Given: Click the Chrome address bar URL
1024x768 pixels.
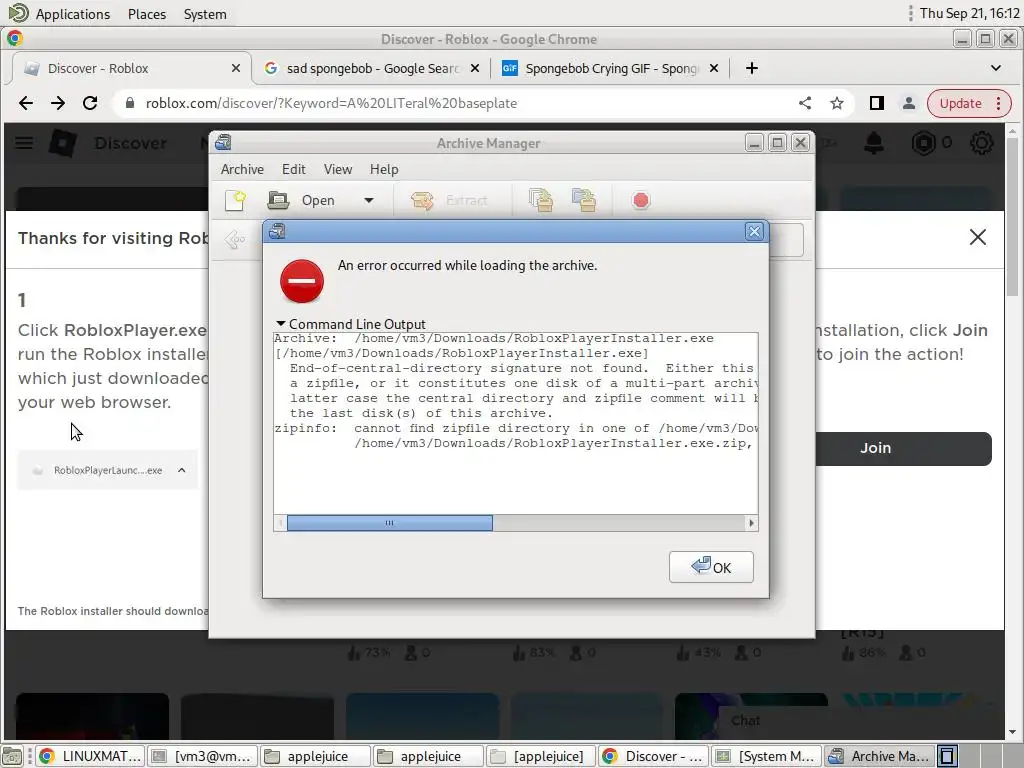Looking at the screenshot, I should [331, 103].
